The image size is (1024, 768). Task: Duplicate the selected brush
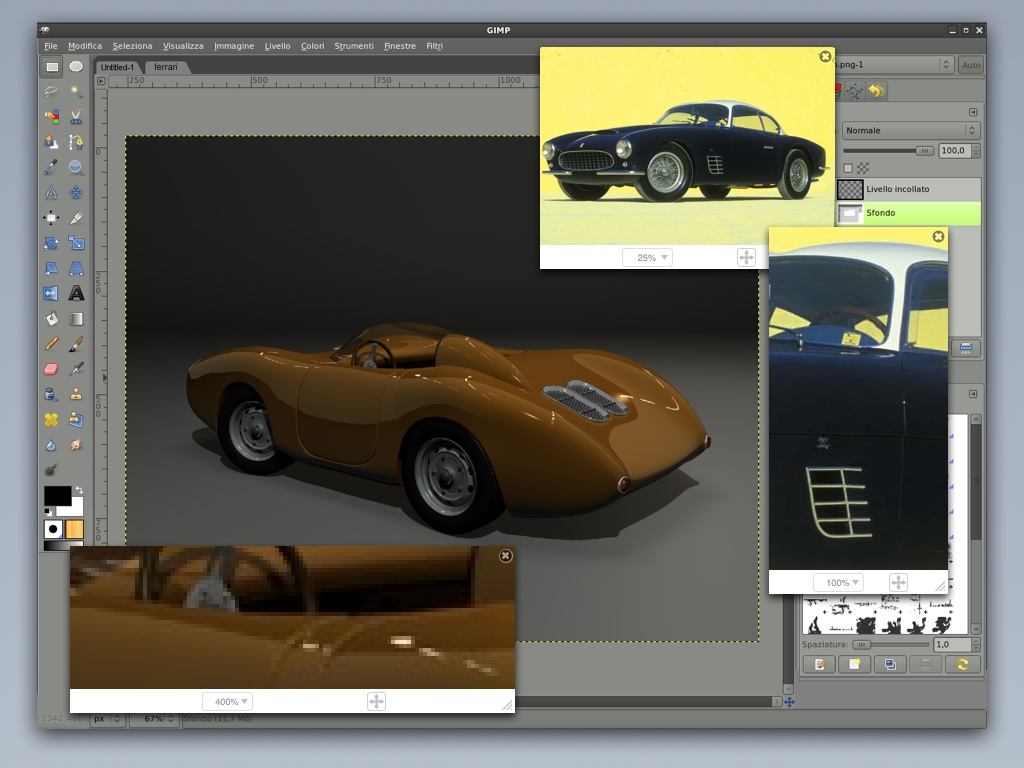pyautogui.click(x=890, y=664)
